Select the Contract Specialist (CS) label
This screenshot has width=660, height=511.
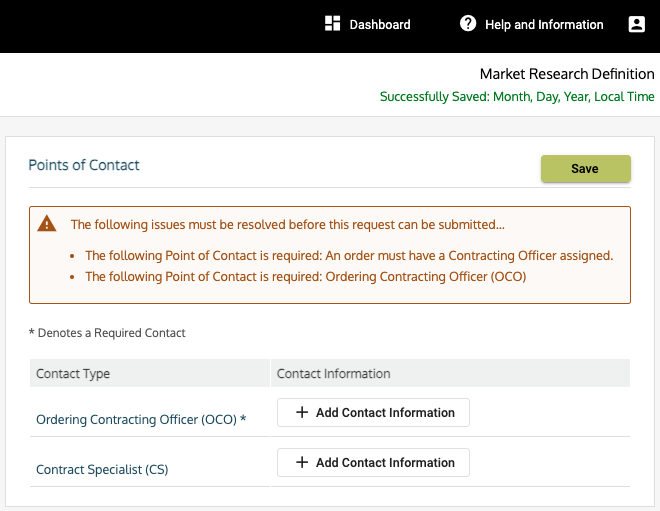102,469
